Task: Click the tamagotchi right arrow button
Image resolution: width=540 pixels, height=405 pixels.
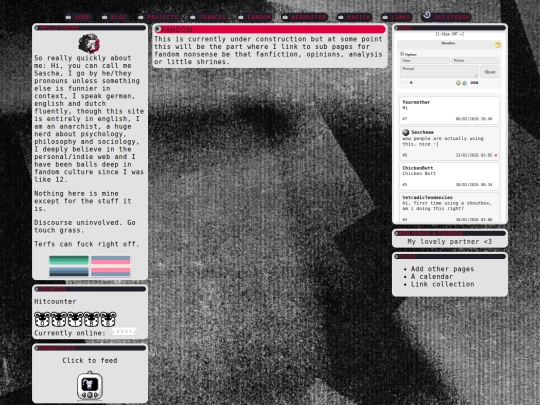Action: 96,395
